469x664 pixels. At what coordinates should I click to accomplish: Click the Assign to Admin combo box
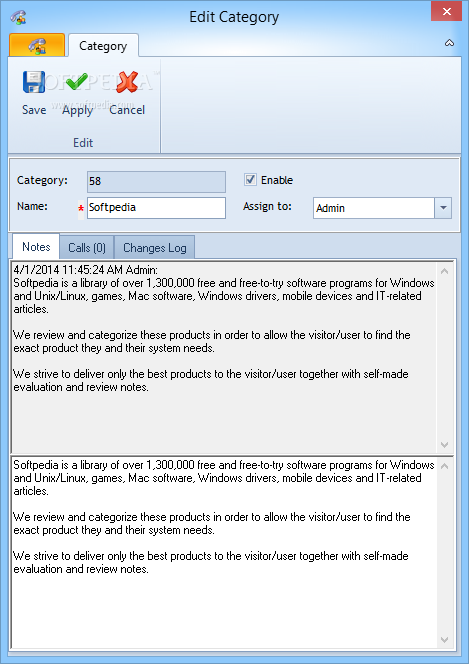(x=382, y=208)
